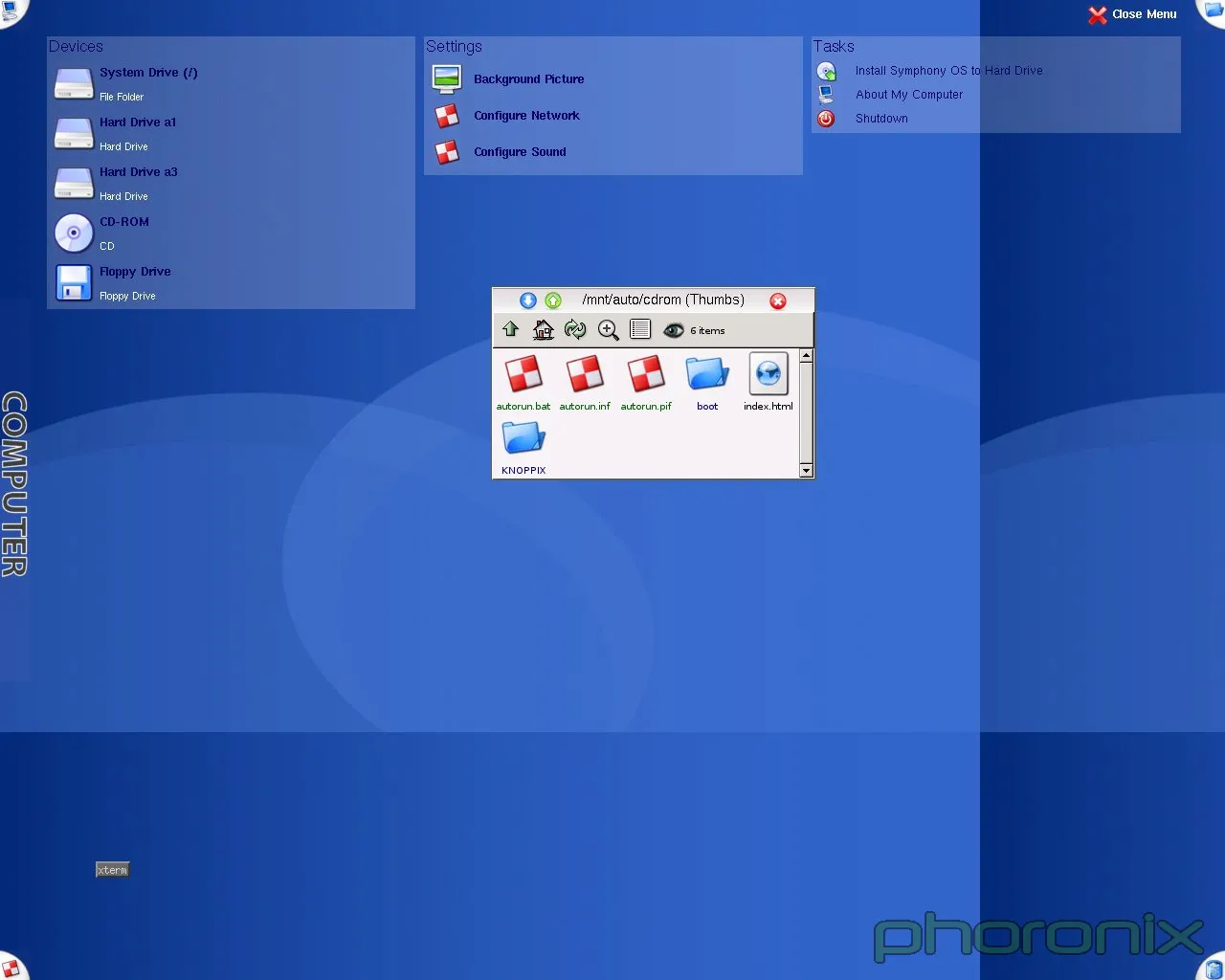This screenshot has height=980, width=1225.
Task: Click the Refresh icon in the file browser
Action: click(575, 329)
